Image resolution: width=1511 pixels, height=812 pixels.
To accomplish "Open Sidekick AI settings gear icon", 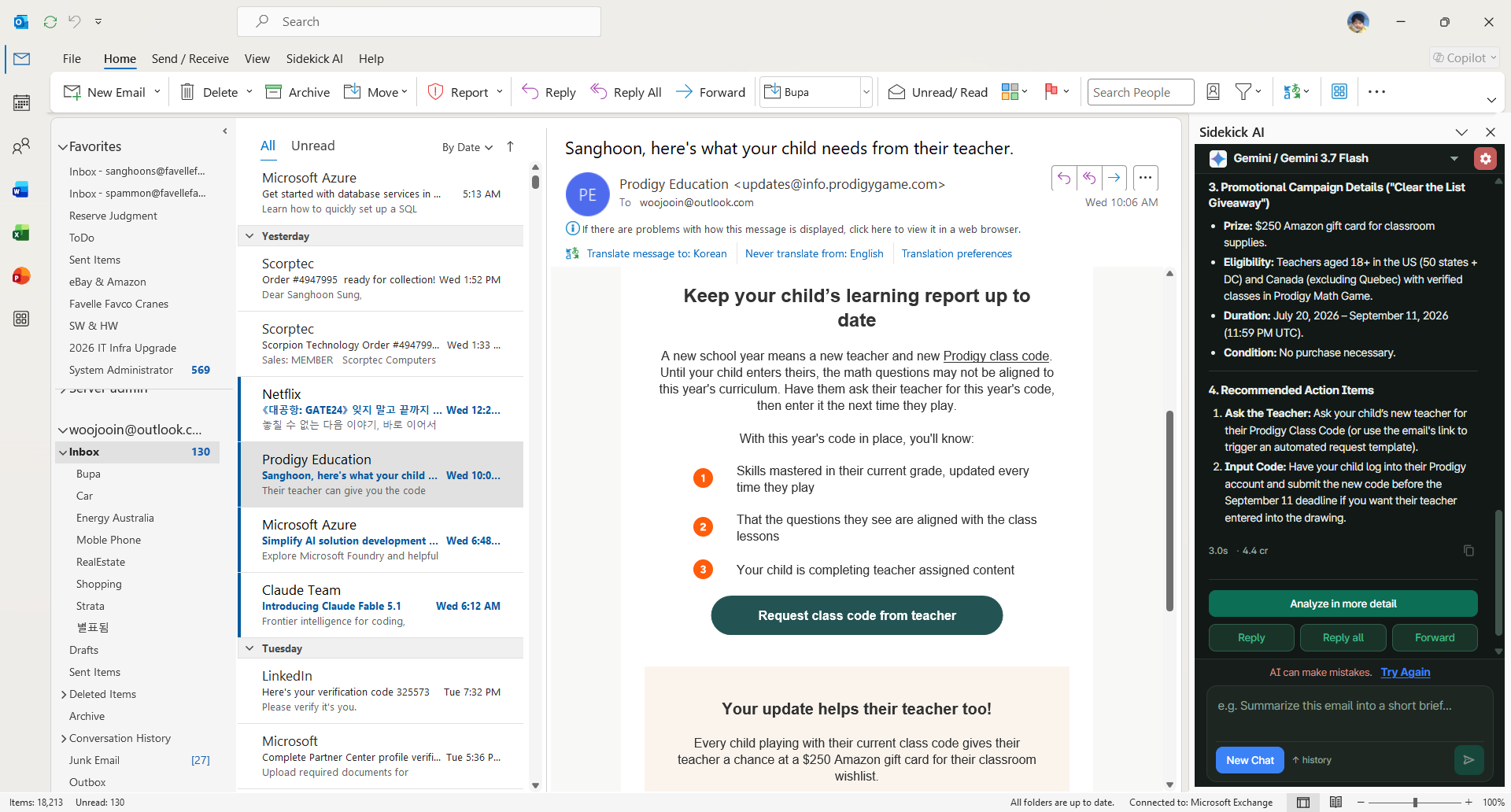I will pos(1485,158).
